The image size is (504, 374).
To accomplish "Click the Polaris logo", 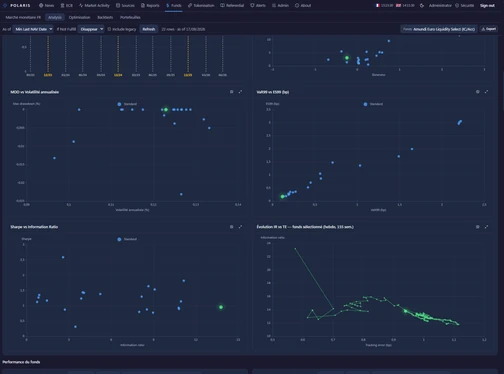I will click(17, 5).
